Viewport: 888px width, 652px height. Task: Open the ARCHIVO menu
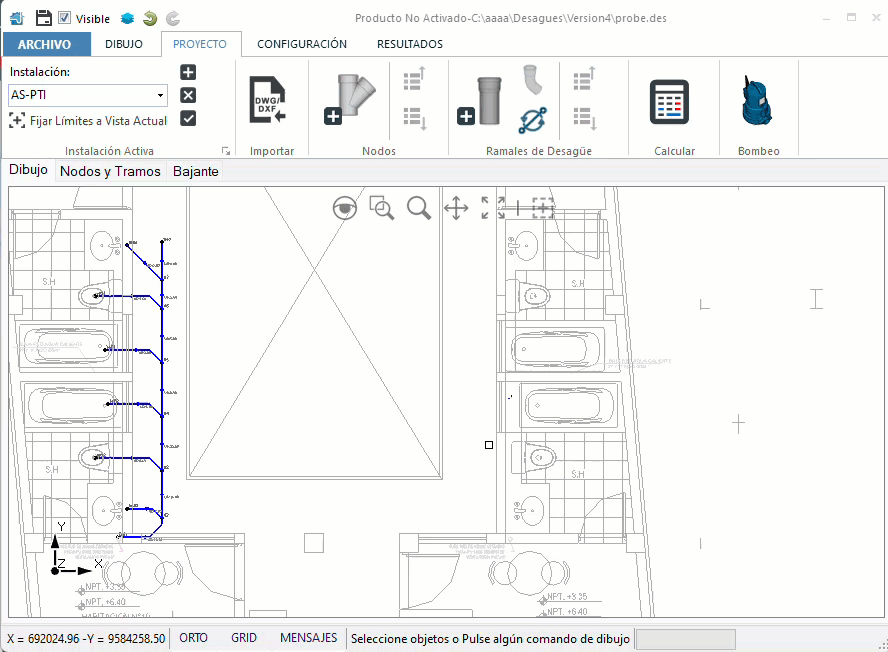(x=46, y=44)
